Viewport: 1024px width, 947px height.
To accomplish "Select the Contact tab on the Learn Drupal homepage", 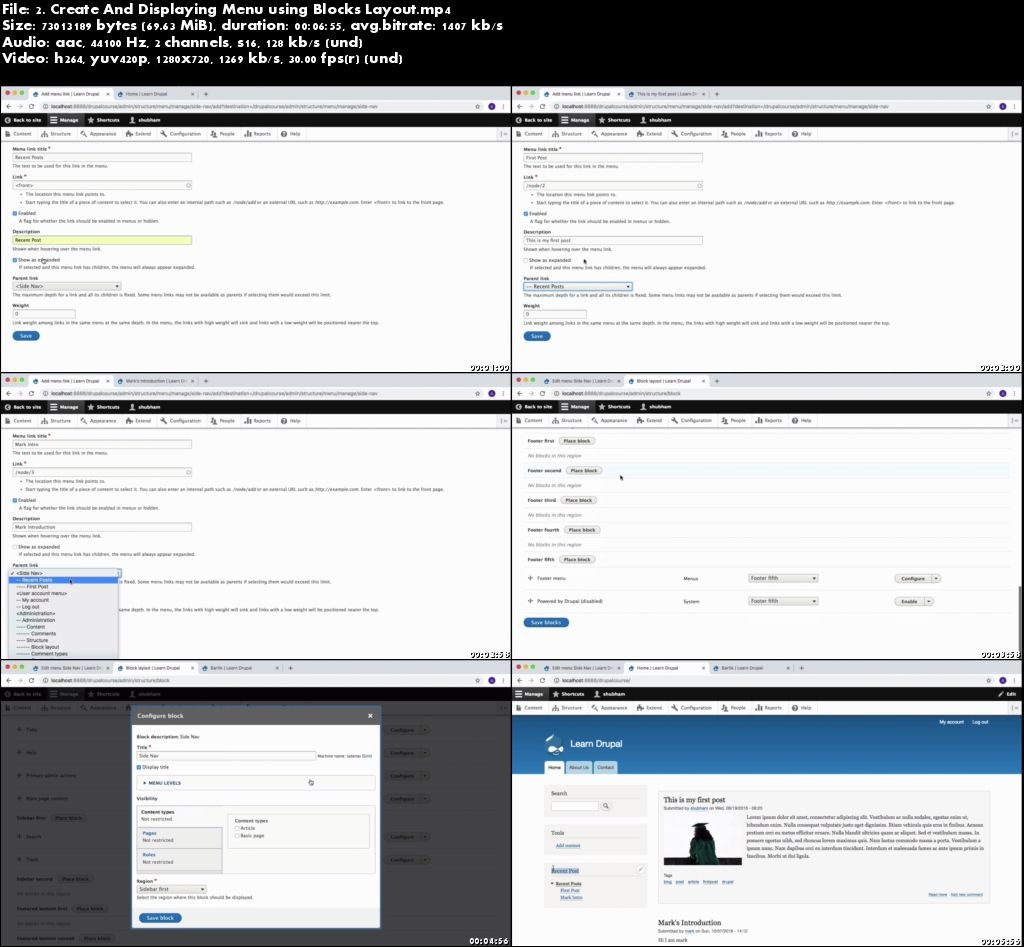I will 605,767.
